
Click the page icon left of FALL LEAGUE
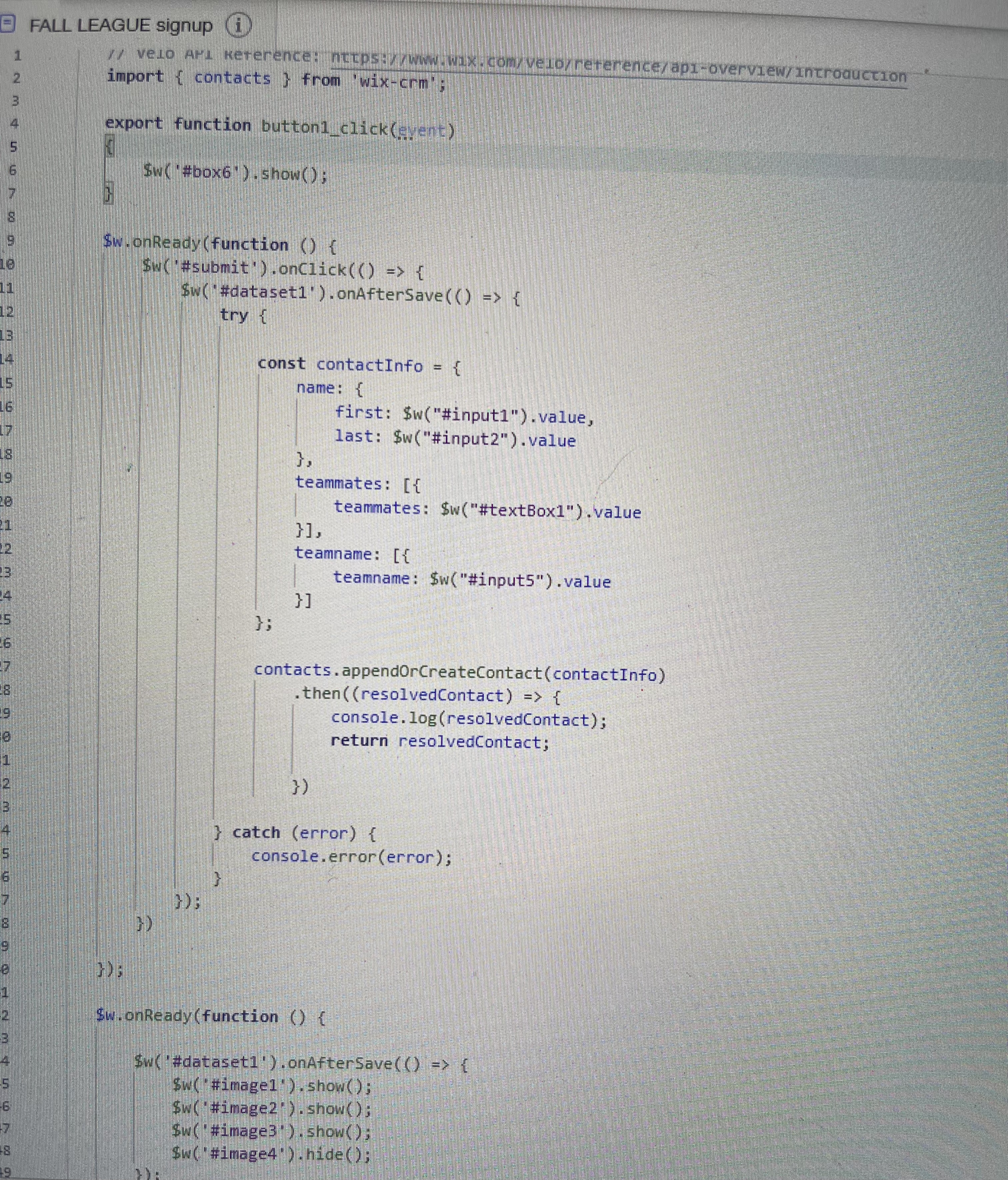(x=8, y=23)
